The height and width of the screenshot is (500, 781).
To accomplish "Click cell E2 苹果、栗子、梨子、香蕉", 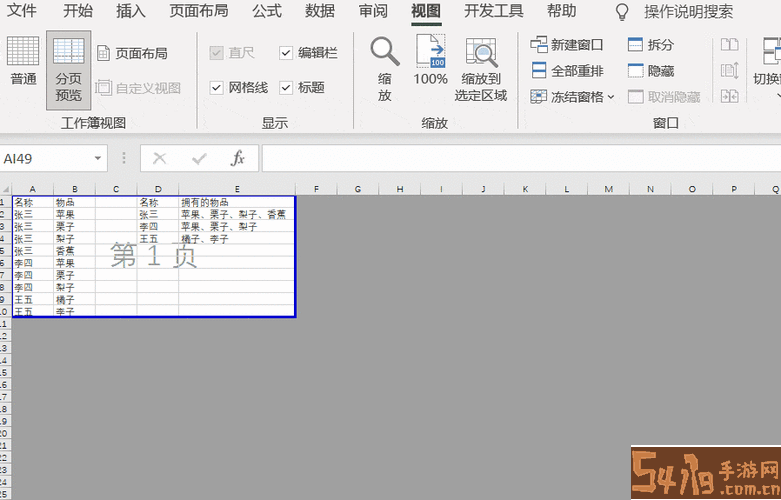I will coord(237,215).
